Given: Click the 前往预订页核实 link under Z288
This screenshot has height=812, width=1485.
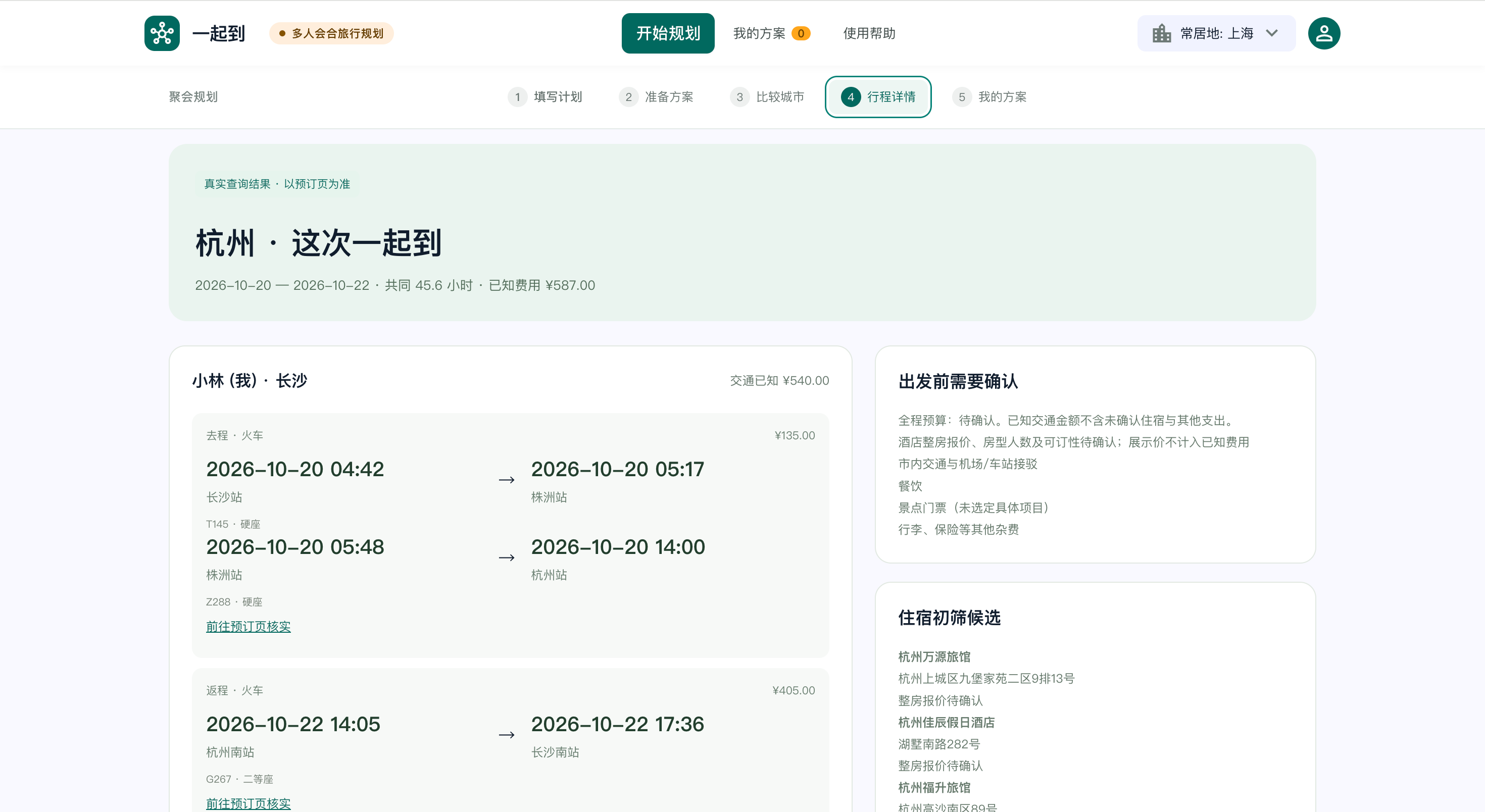Looking at the screenshot, I should (249, 627).
